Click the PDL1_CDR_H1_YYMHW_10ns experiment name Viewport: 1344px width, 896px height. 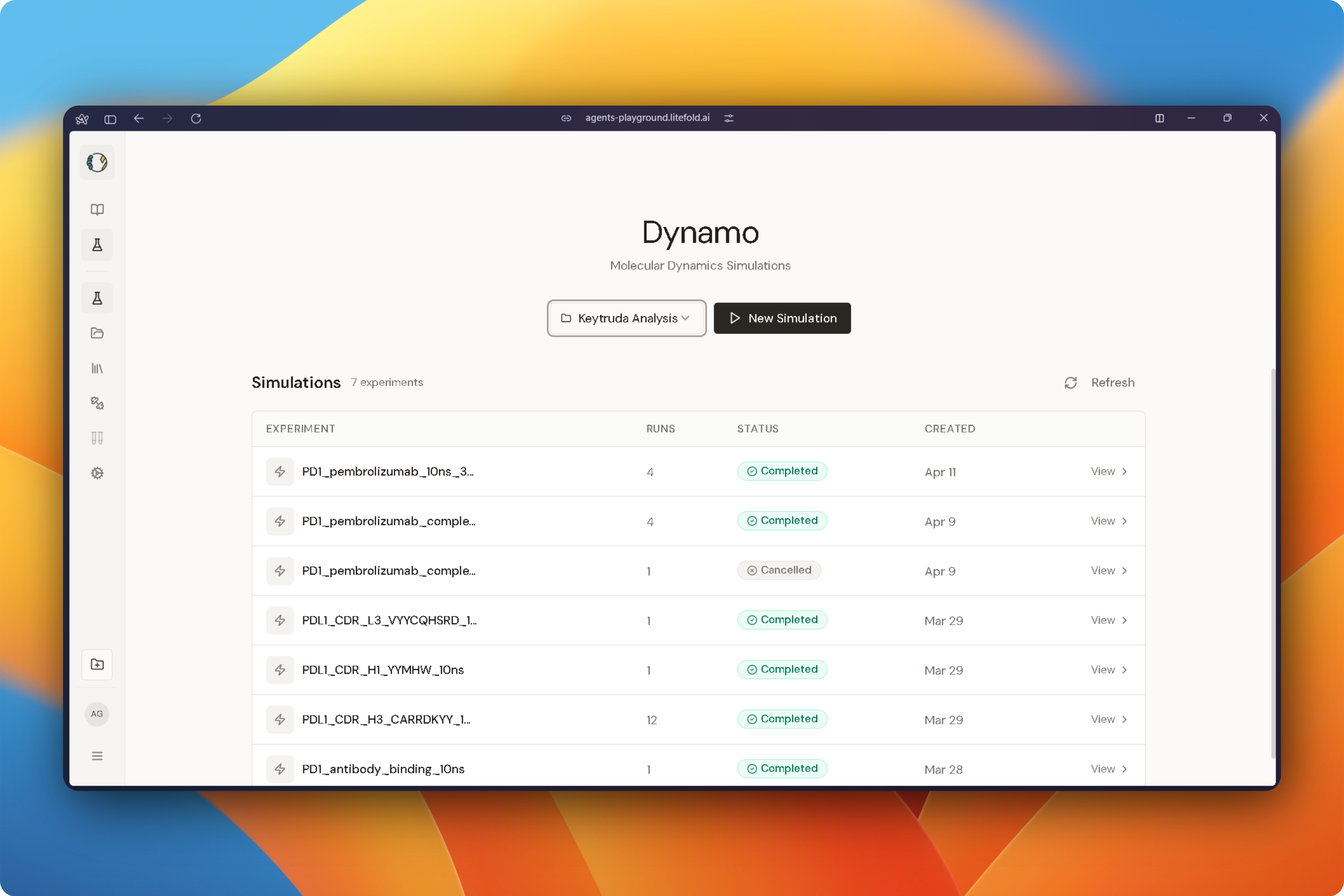383,670
